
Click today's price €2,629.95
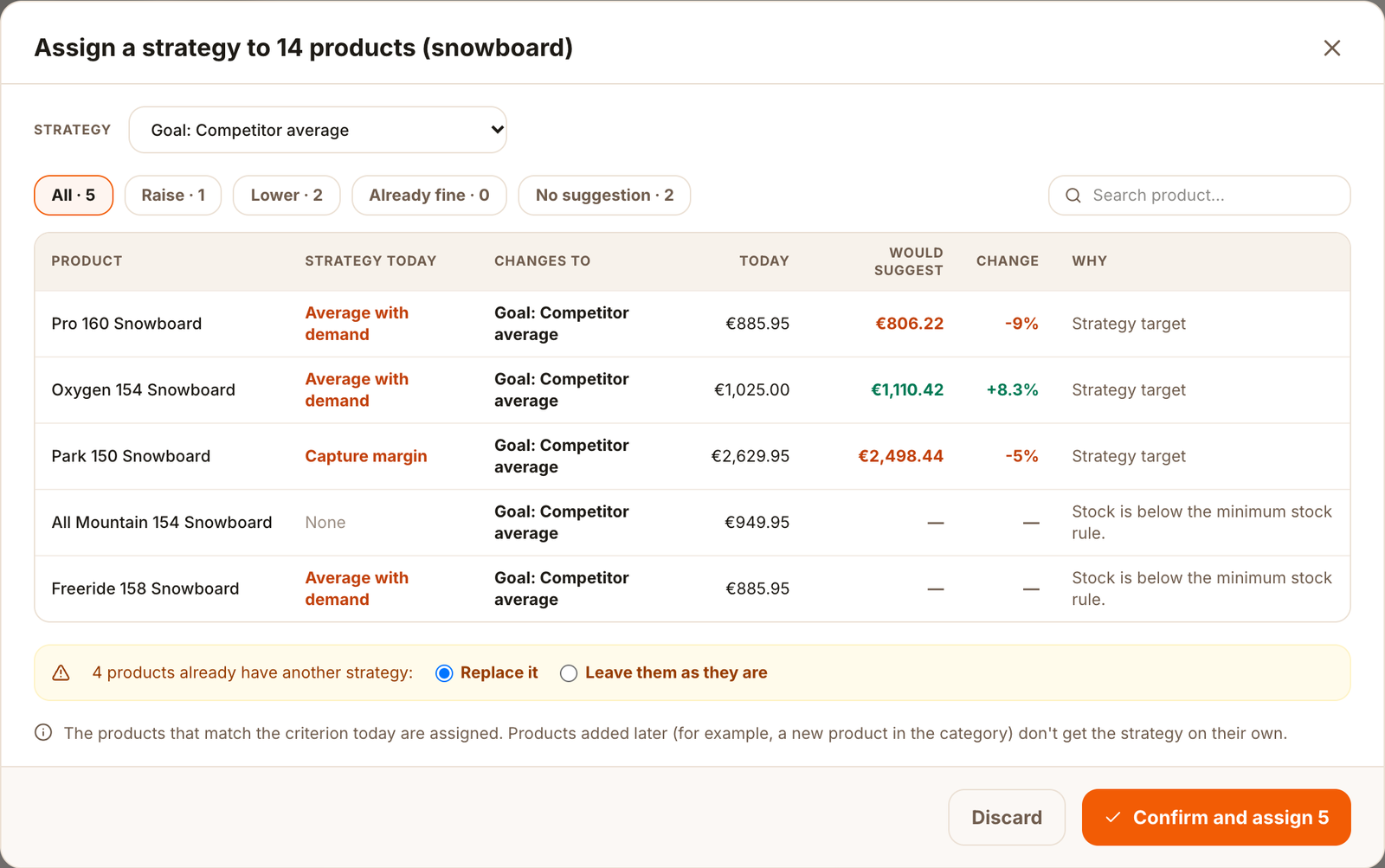coord(750,456)
